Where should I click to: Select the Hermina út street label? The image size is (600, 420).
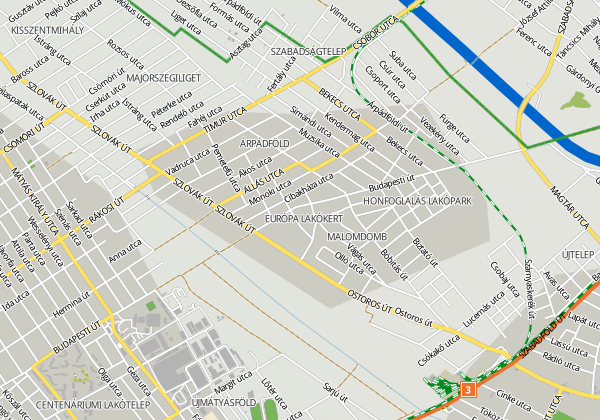pos(72,304)
